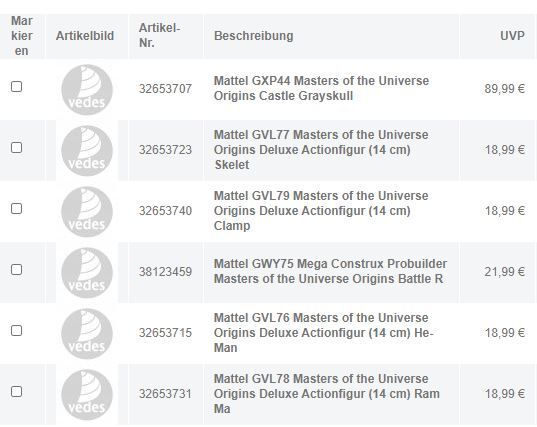537x427 pixels.
Task: Open the thumbnail for Mega Construx Probuilder
Action: click(87, 273)
